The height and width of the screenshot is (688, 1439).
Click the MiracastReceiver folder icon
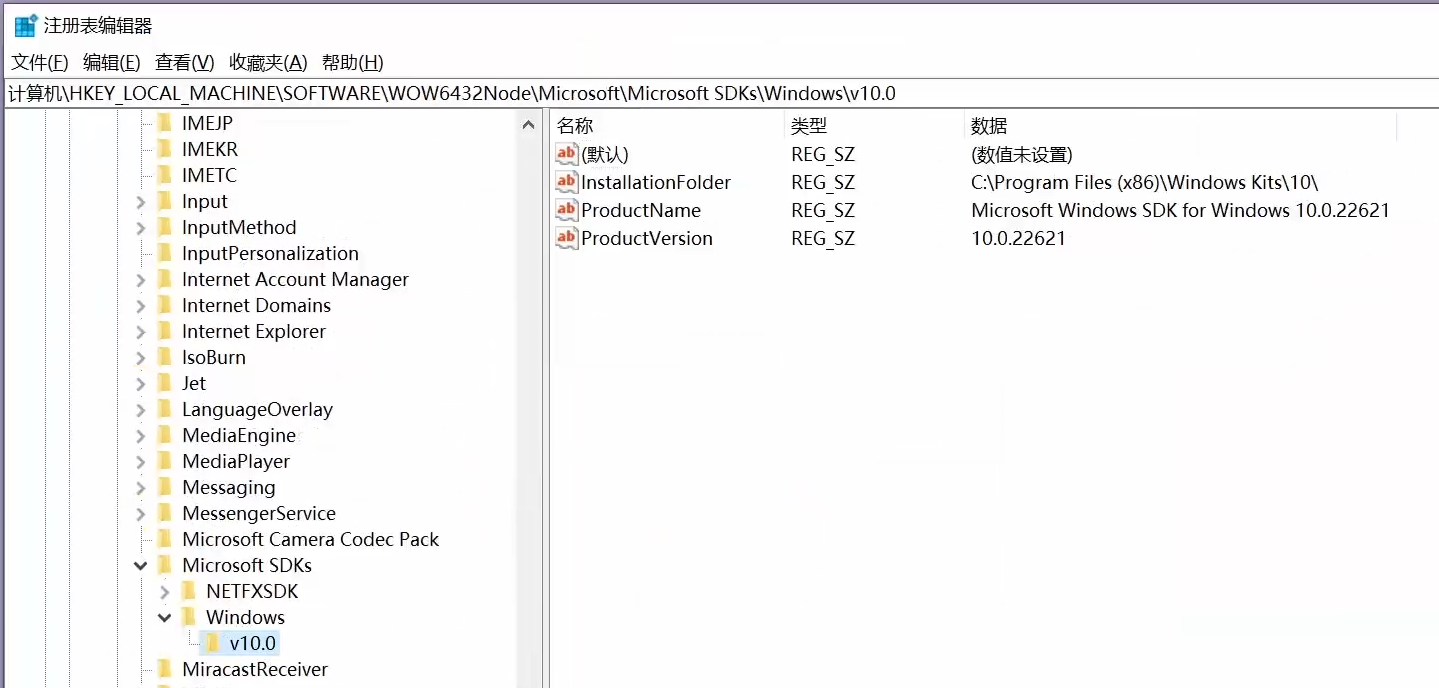(165, 669)
